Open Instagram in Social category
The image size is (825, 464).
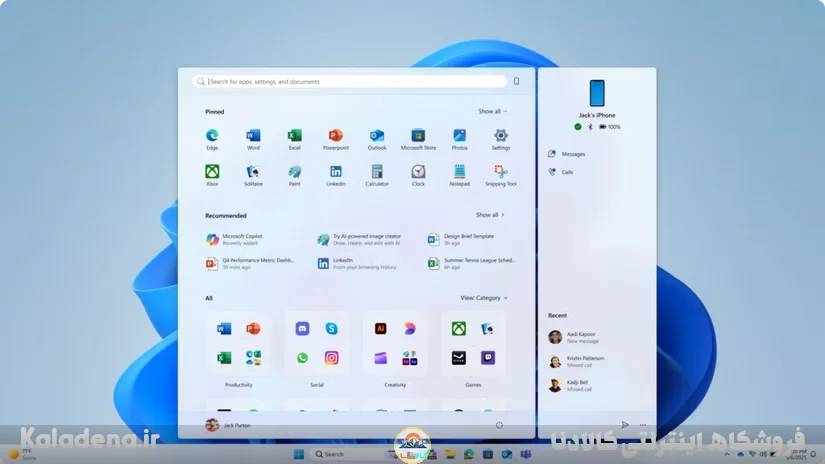click(331, 358)
